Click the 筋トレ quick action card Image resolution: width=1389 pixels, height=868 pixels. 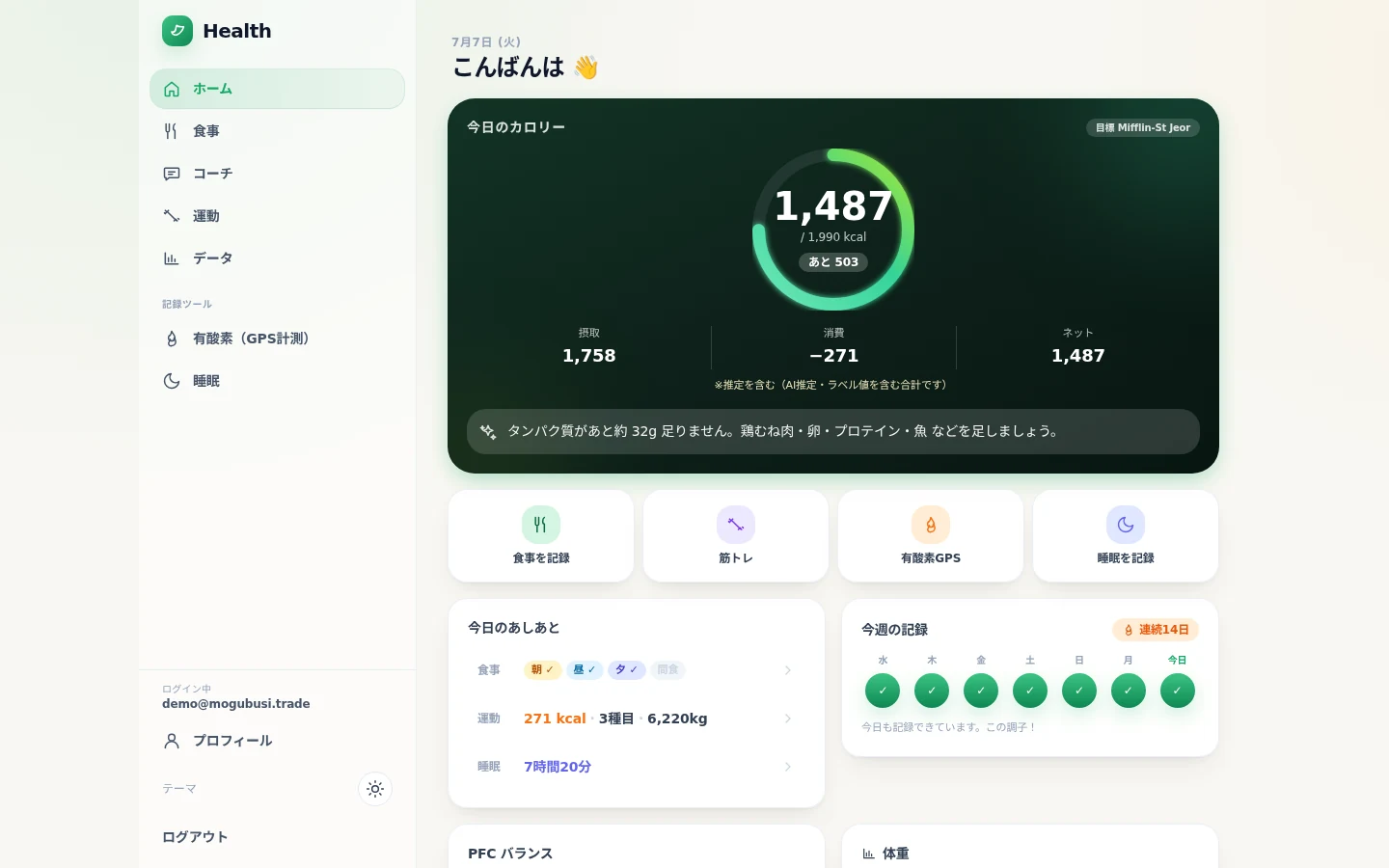[736, 536]
